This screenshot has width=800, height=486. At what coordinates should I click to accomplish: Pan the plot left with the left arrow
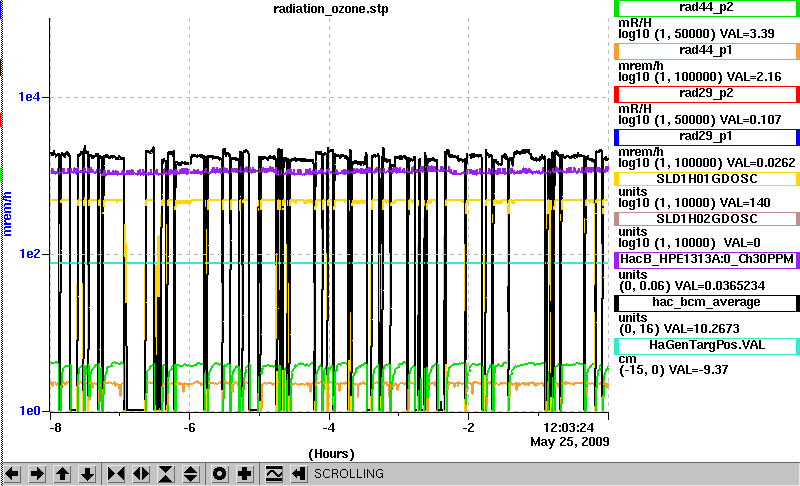click(x=12, y=474)
